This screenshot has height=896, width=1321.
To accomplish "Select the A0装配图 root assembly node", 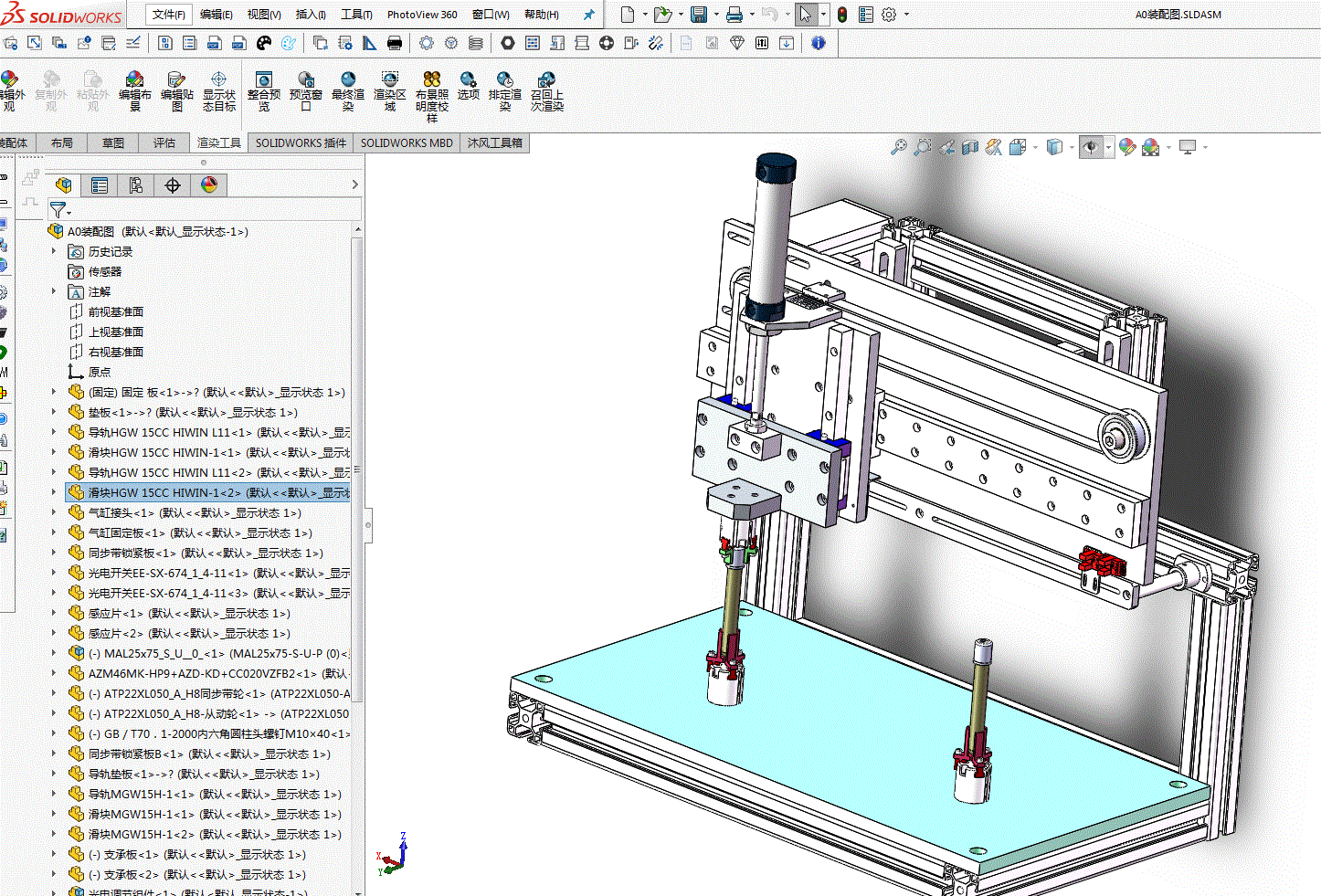I will (157, 231).
